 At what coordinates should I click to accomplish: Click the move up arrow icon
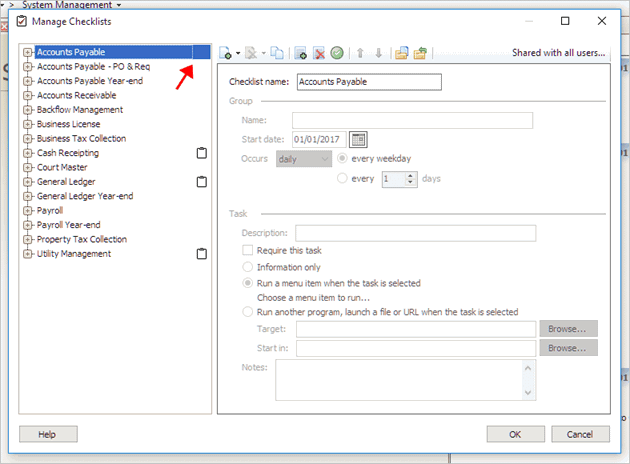click(360, 53)
